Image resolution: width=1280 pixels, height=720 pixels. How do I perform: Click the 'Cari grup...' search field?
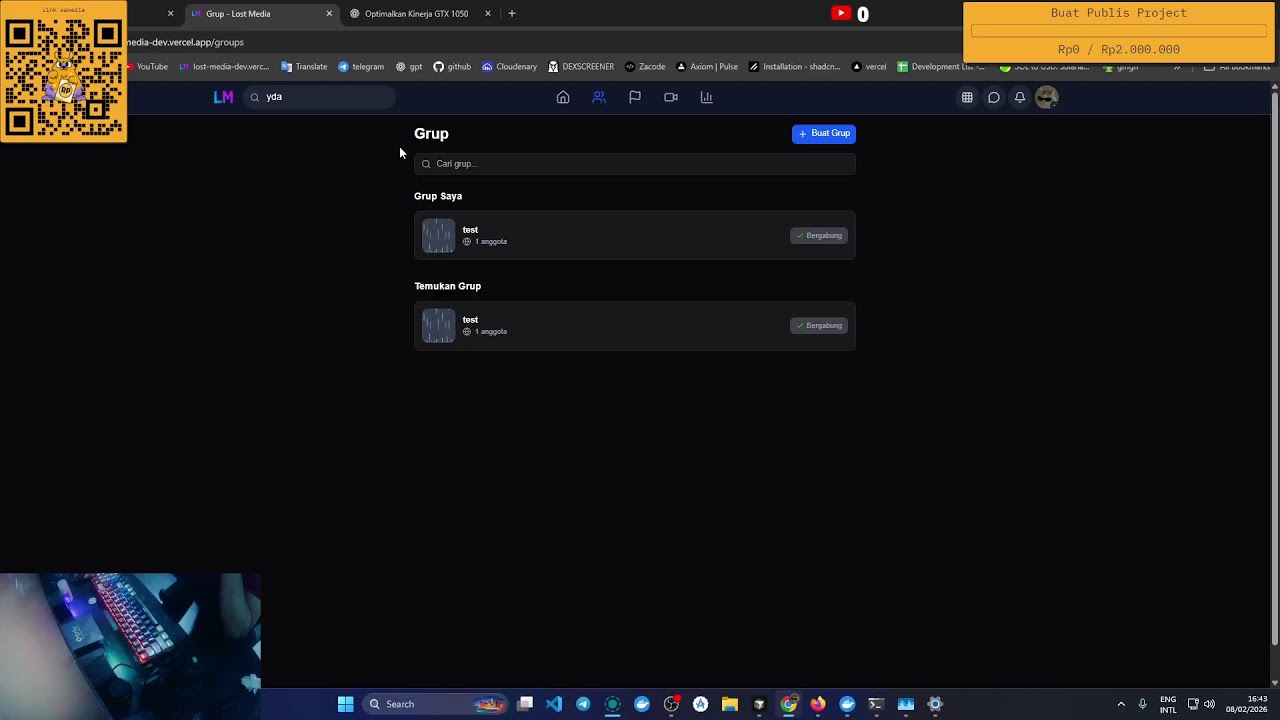pos(635,164)
